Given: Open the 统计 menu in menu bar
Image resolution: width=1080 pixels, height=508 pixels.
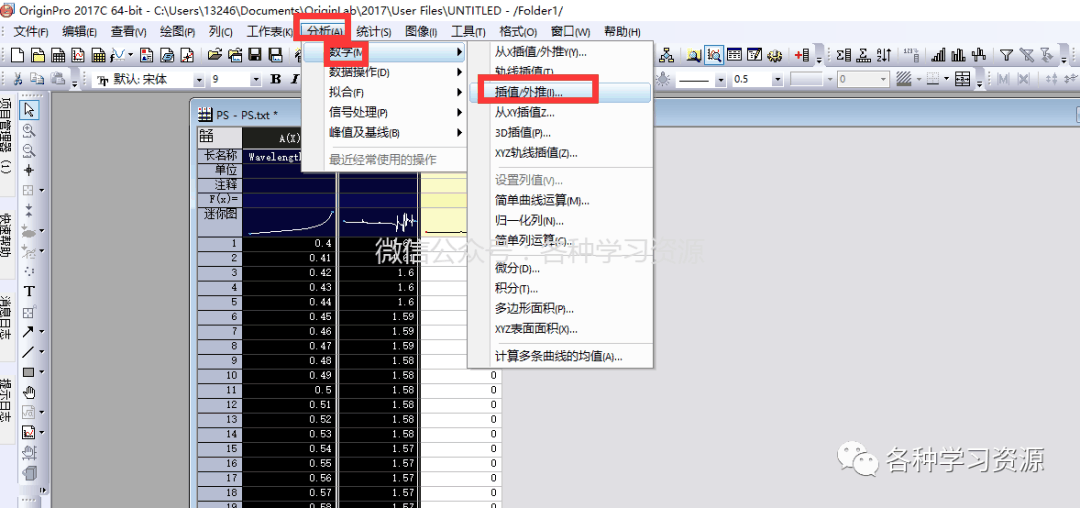Looking at the screenshot, I should click(374, 32).
